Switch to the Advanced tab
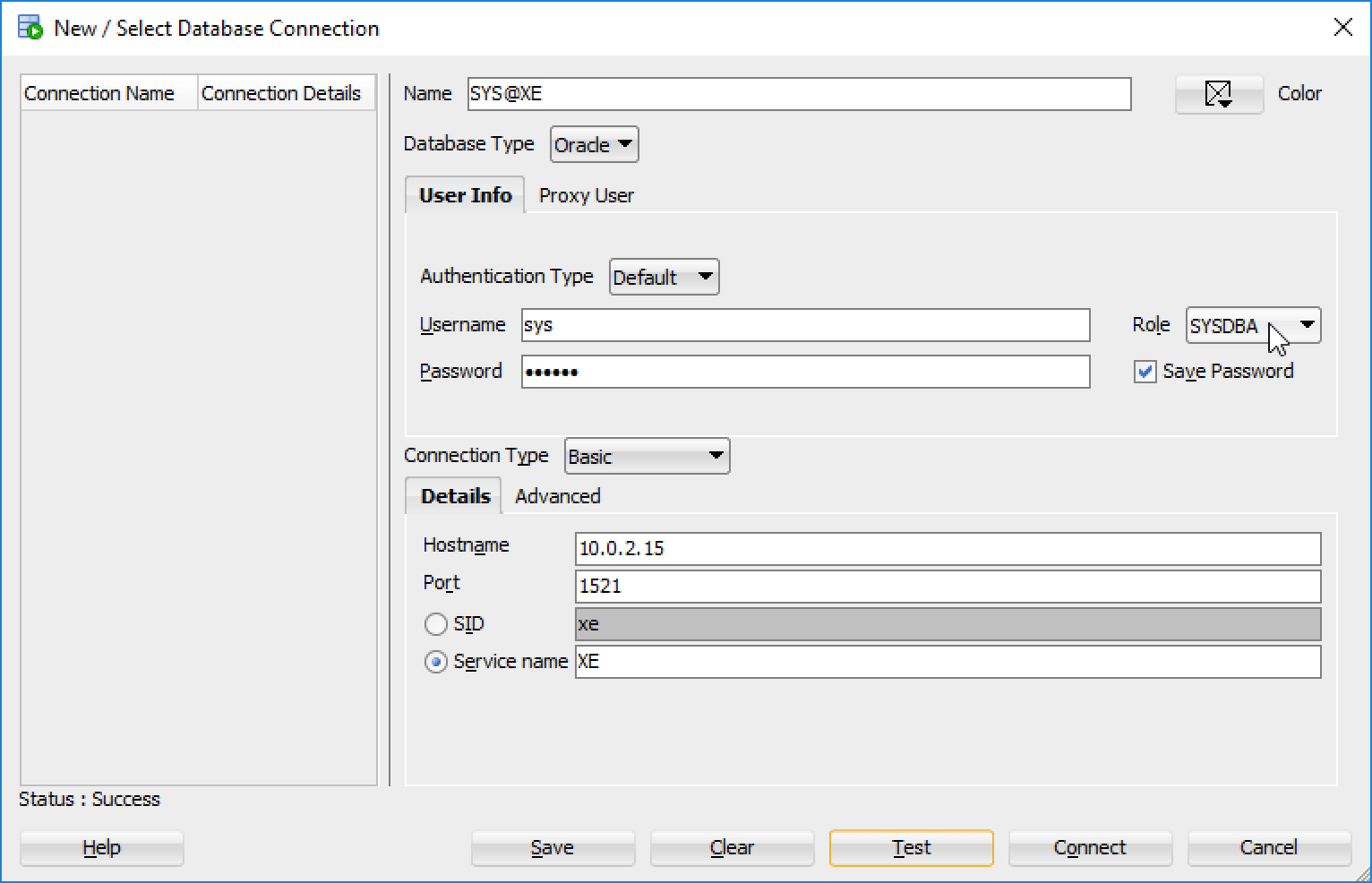The image size is (1372, 883). point(557,495)
